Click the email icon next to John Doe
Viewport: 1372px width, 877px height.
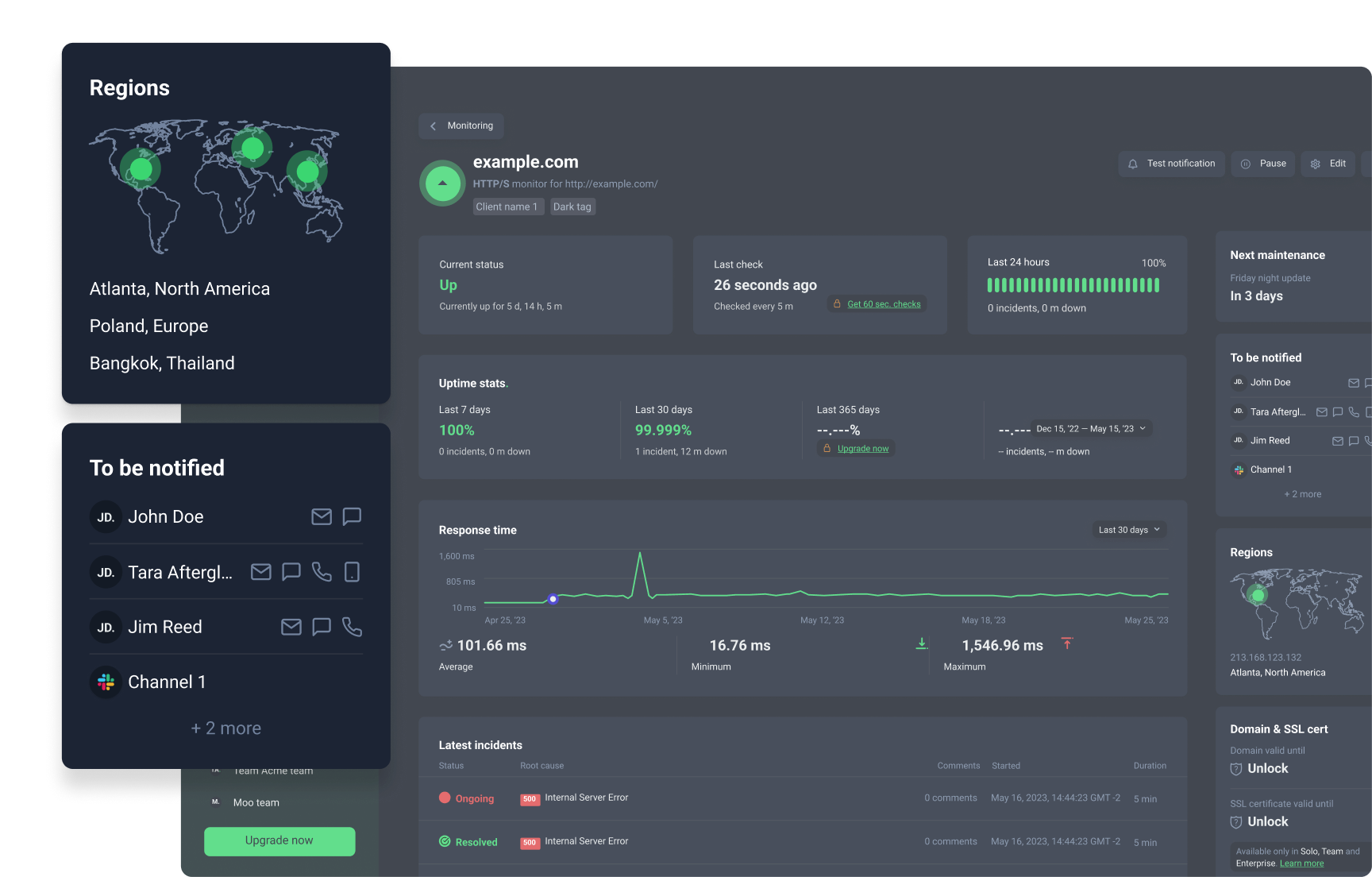(322, 517)
